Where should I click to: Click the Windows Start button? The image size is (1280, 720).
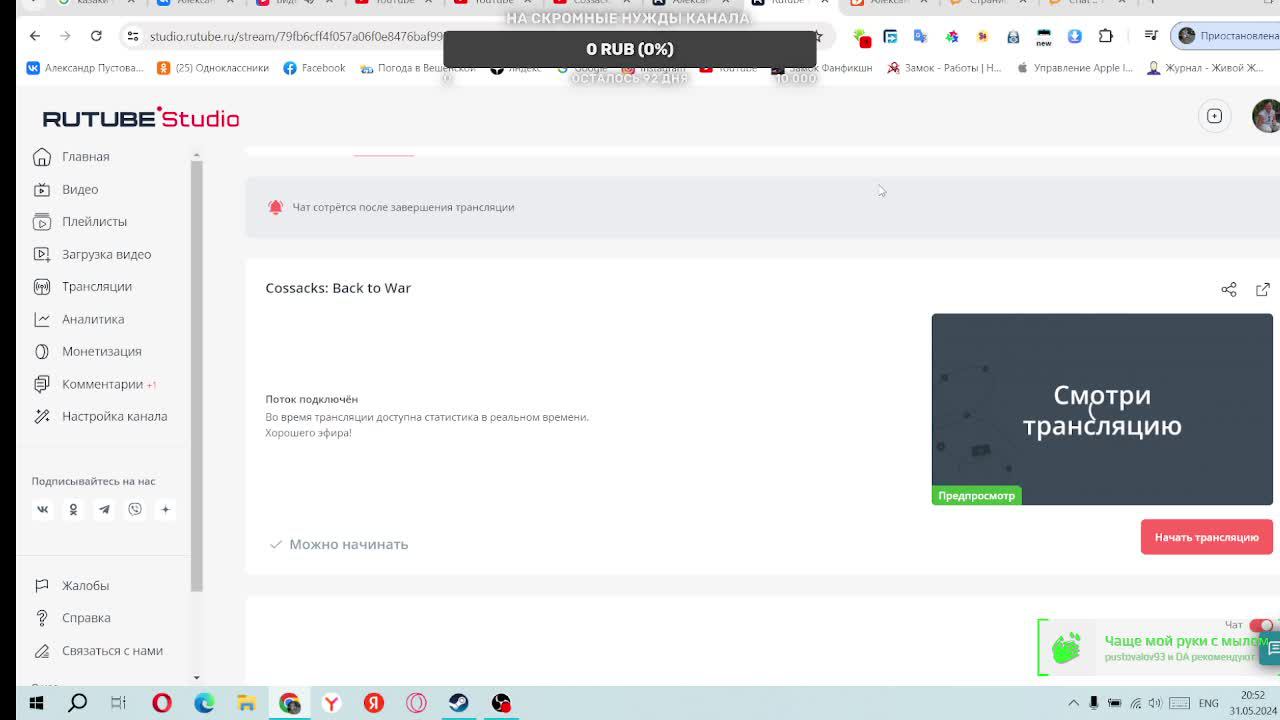[36, 703]
